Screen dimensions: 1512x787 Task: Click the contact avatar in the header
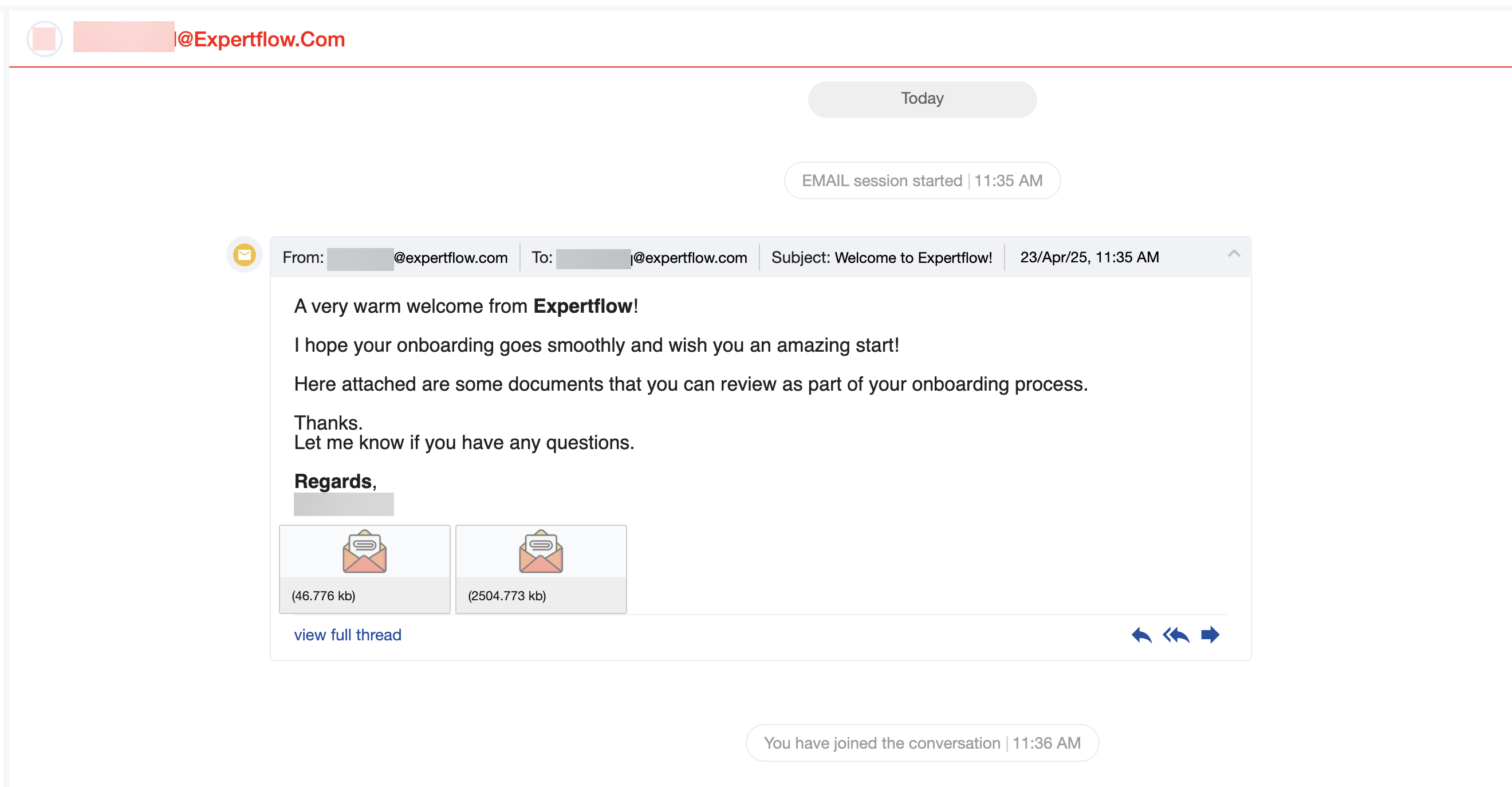[x=45, y=38]
